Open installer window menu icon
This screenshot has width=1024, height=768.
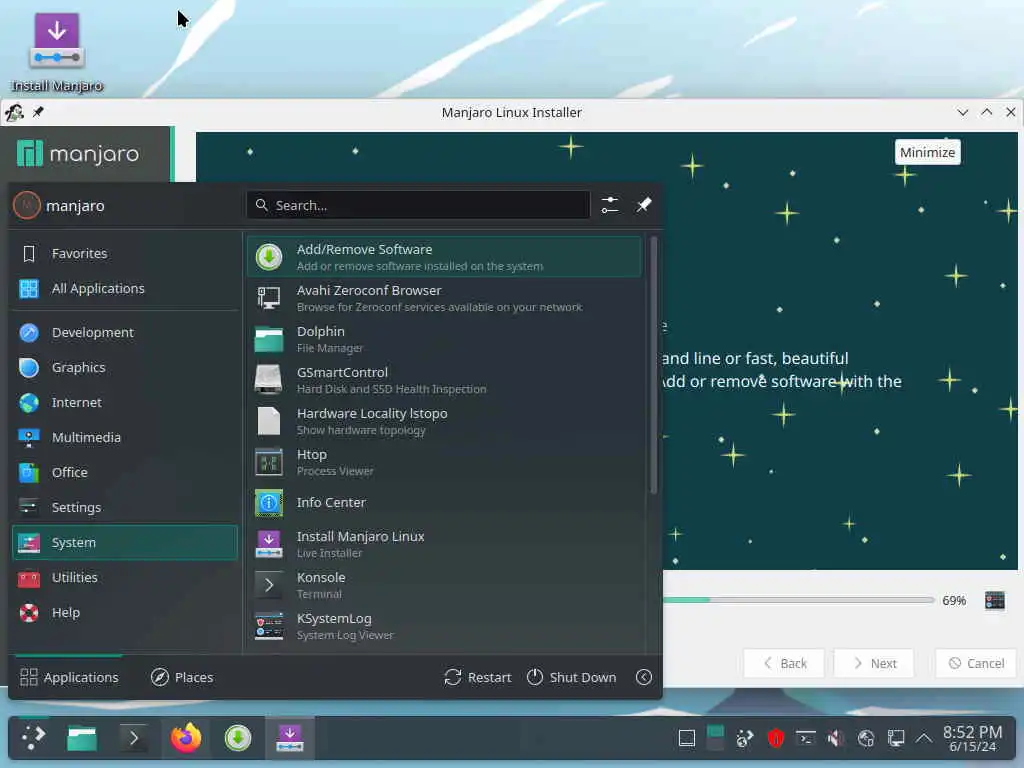coord(14,112)
